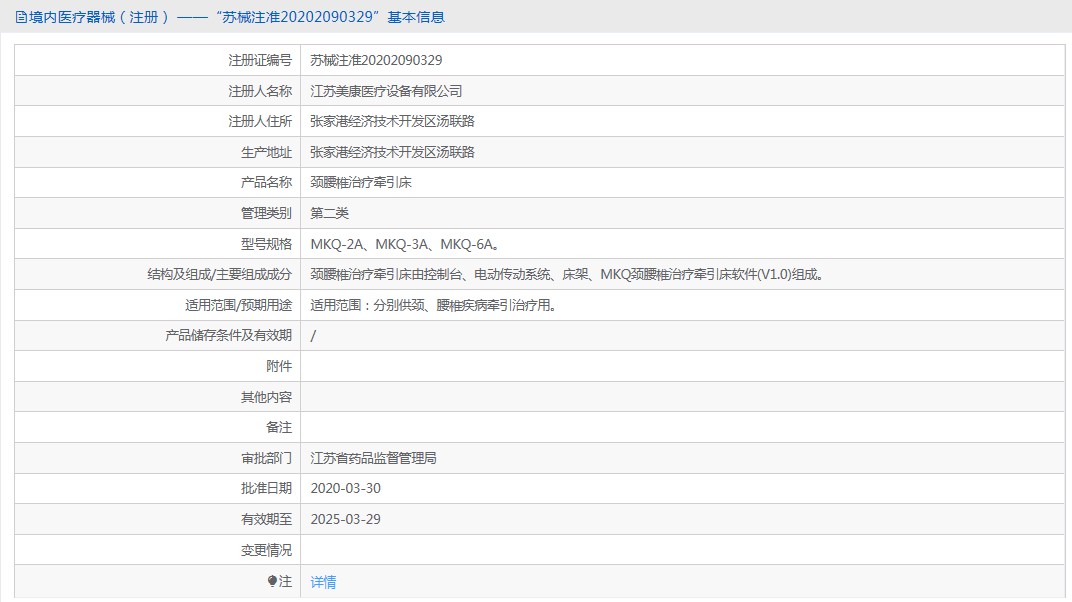
Task: Click the 注册人名称 label
Action: (260, 91)
